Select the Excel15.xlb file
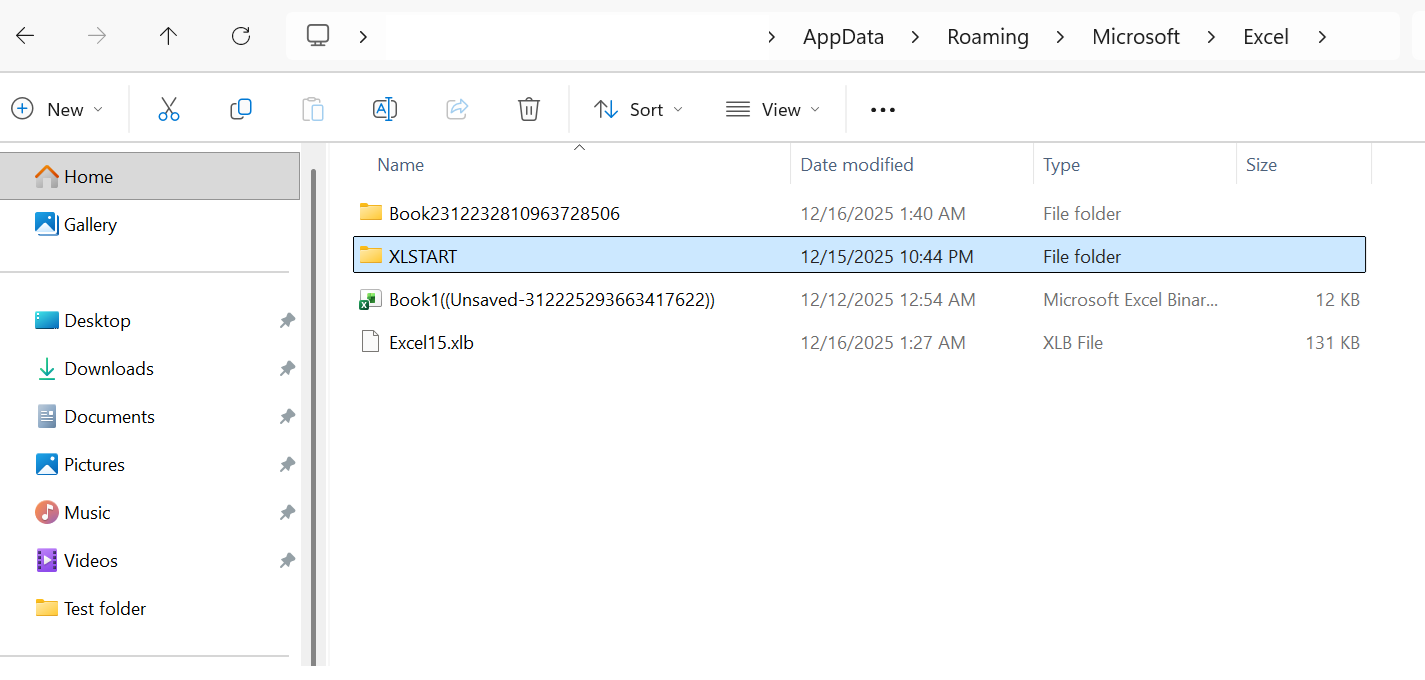1425x680 pixels. pos(860,342)
